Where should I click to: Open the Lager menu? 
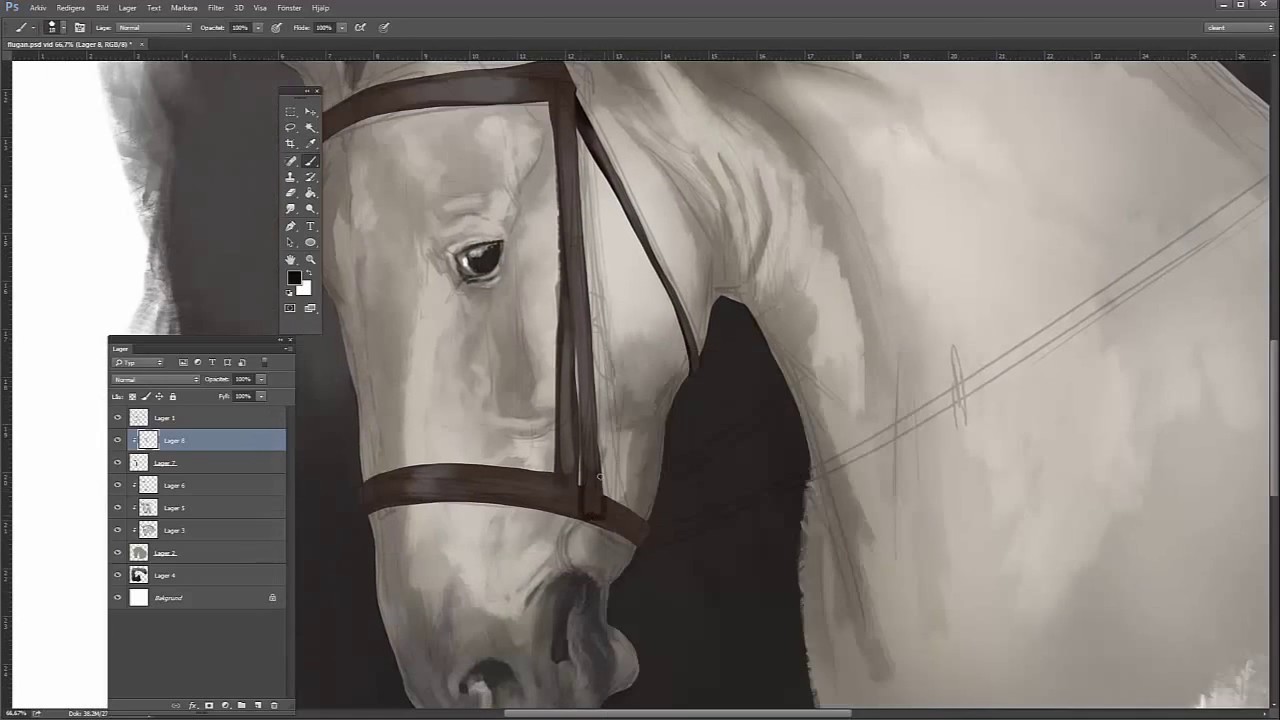[128, 7]
